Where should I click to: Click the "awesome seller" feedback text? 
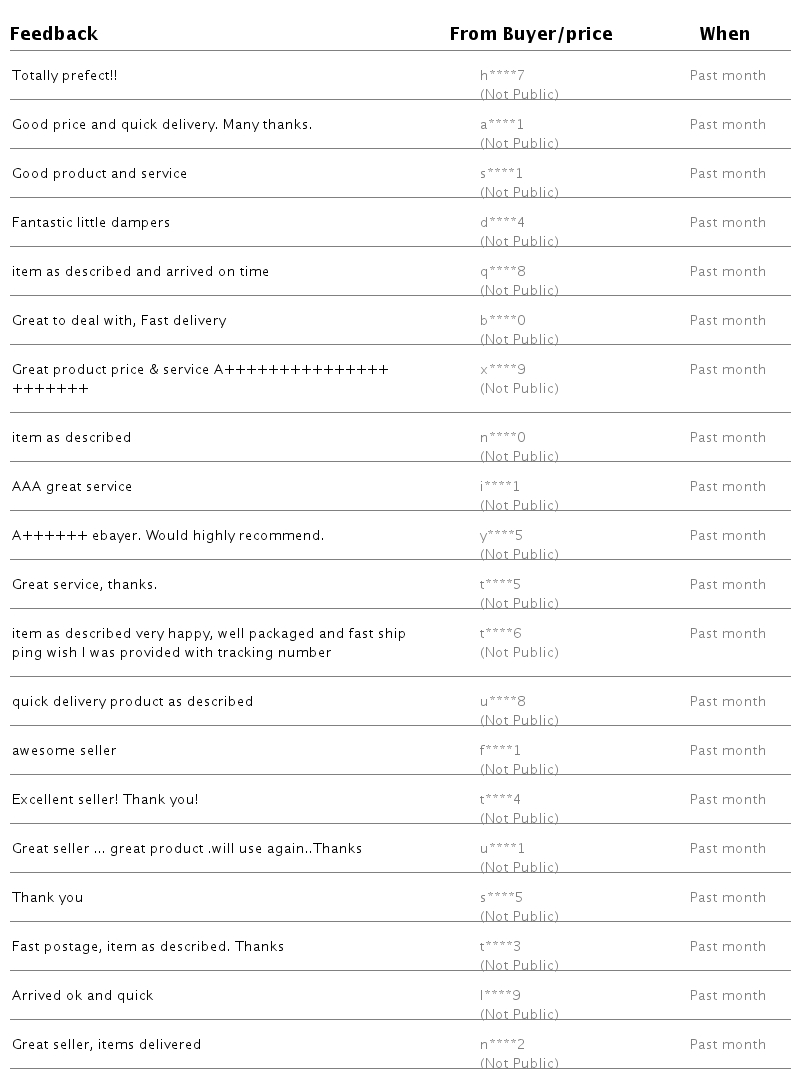point(64,751)
